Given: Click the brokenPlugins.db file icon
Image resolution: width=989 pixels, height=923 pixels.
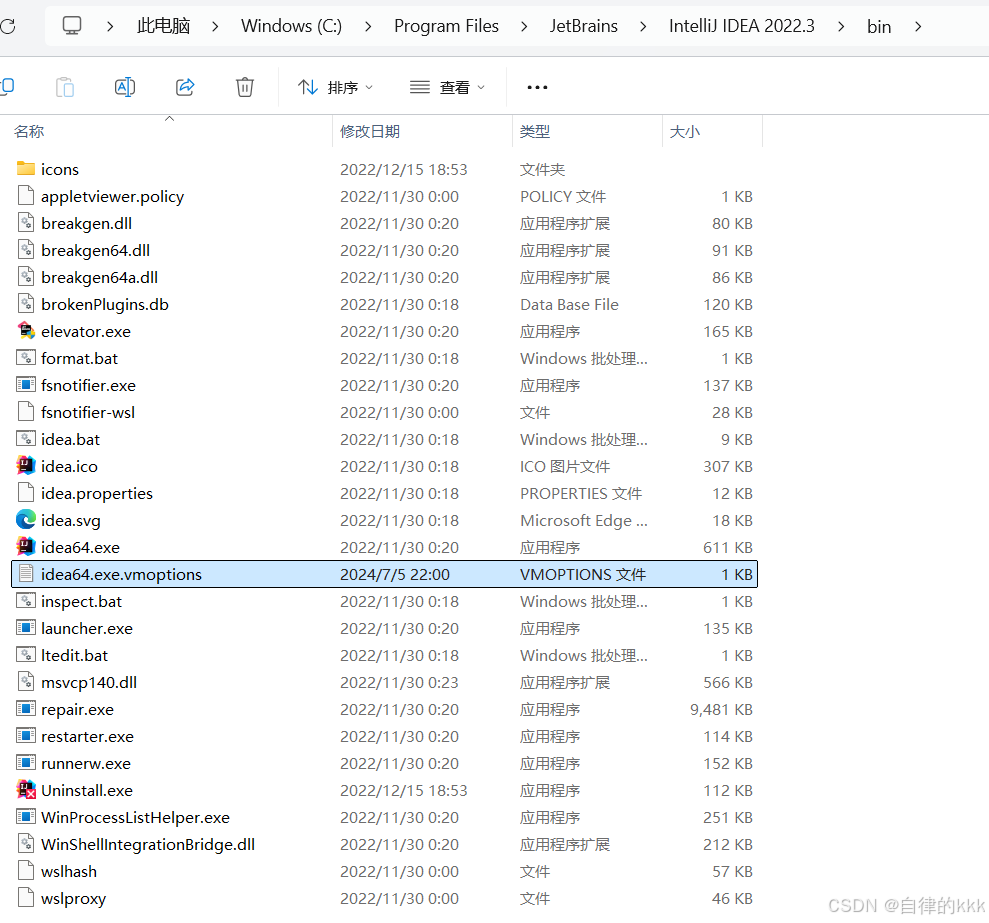Looking at the screenshot, I should point(26,303).
